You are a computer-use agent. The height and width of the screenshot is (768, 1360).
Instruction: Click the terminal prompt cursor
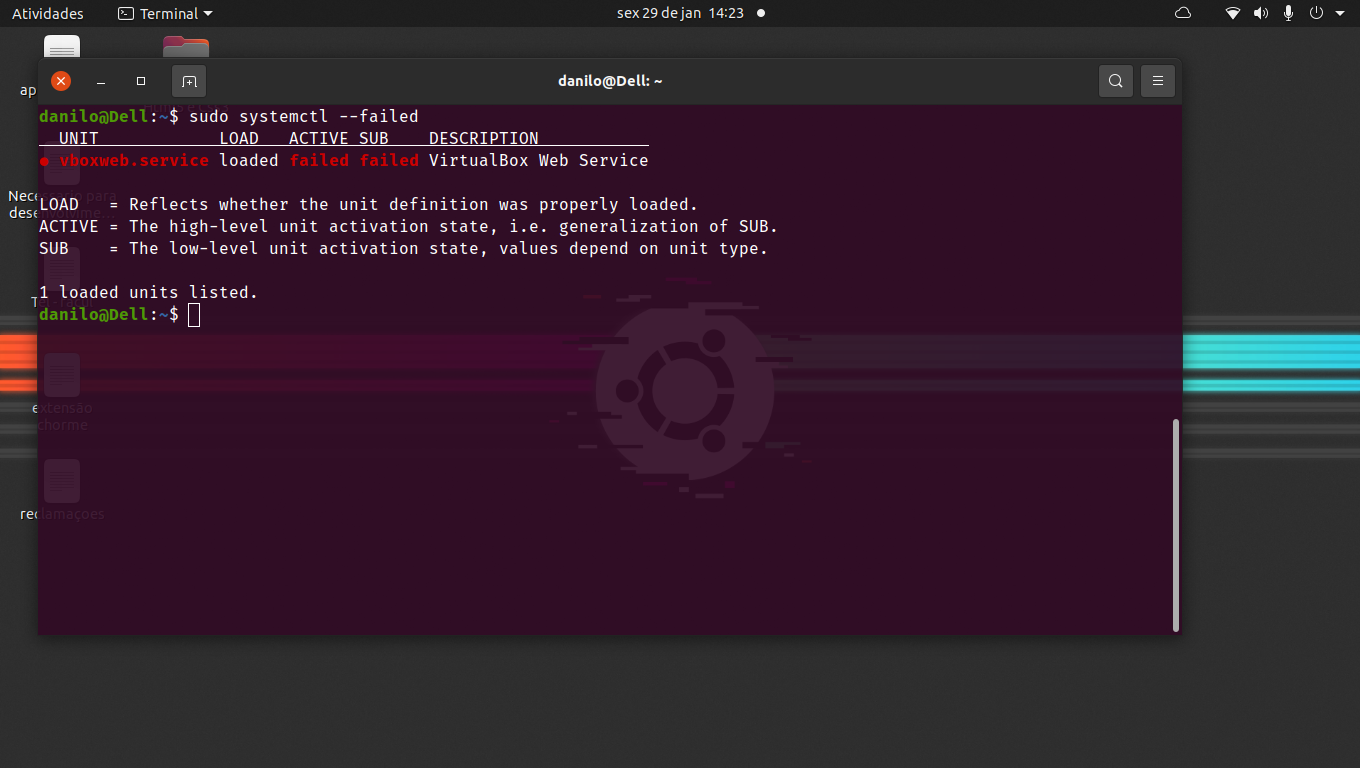point(194,315)
